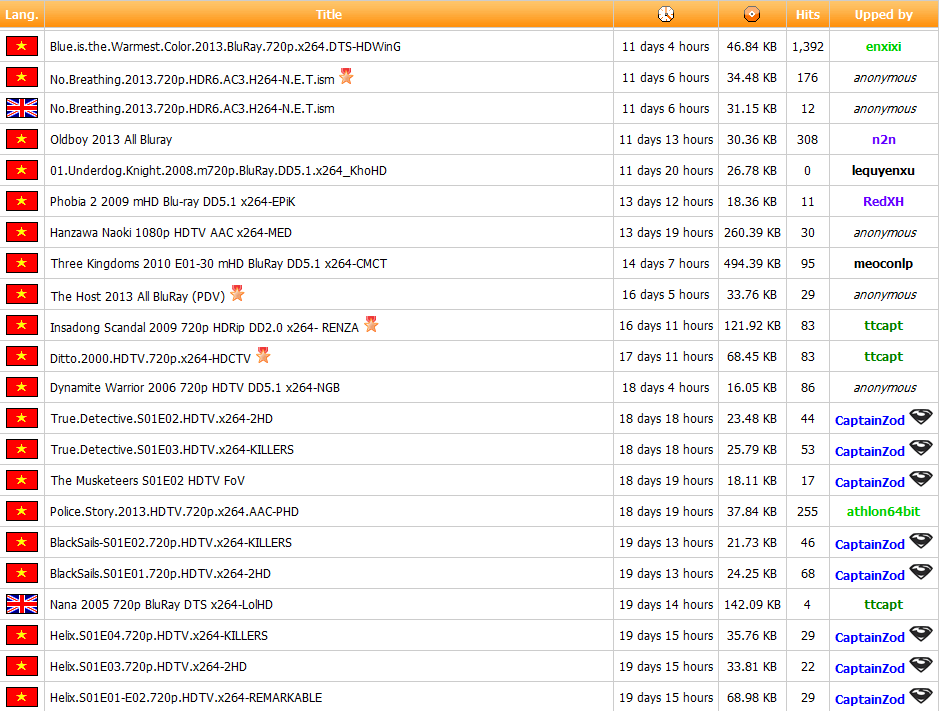939x711 pixels.
Task: Click the Vietnamese flag for Blue.is.the.Warmest.Color
Action: (22, 46)
